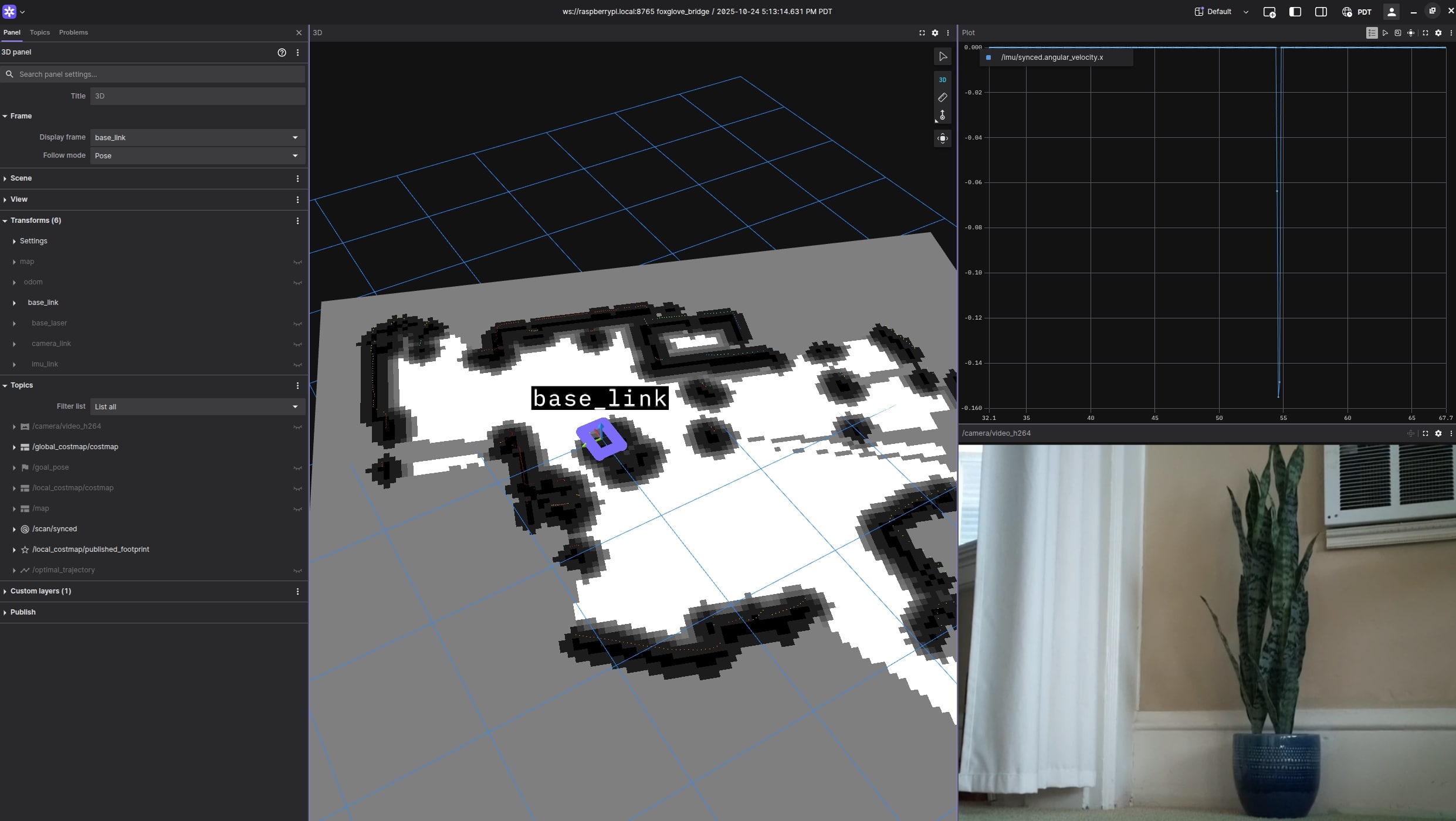Screen dimensions: 1456x821
Task: Switch to the Problems tab
Action: tap(73, 32)
